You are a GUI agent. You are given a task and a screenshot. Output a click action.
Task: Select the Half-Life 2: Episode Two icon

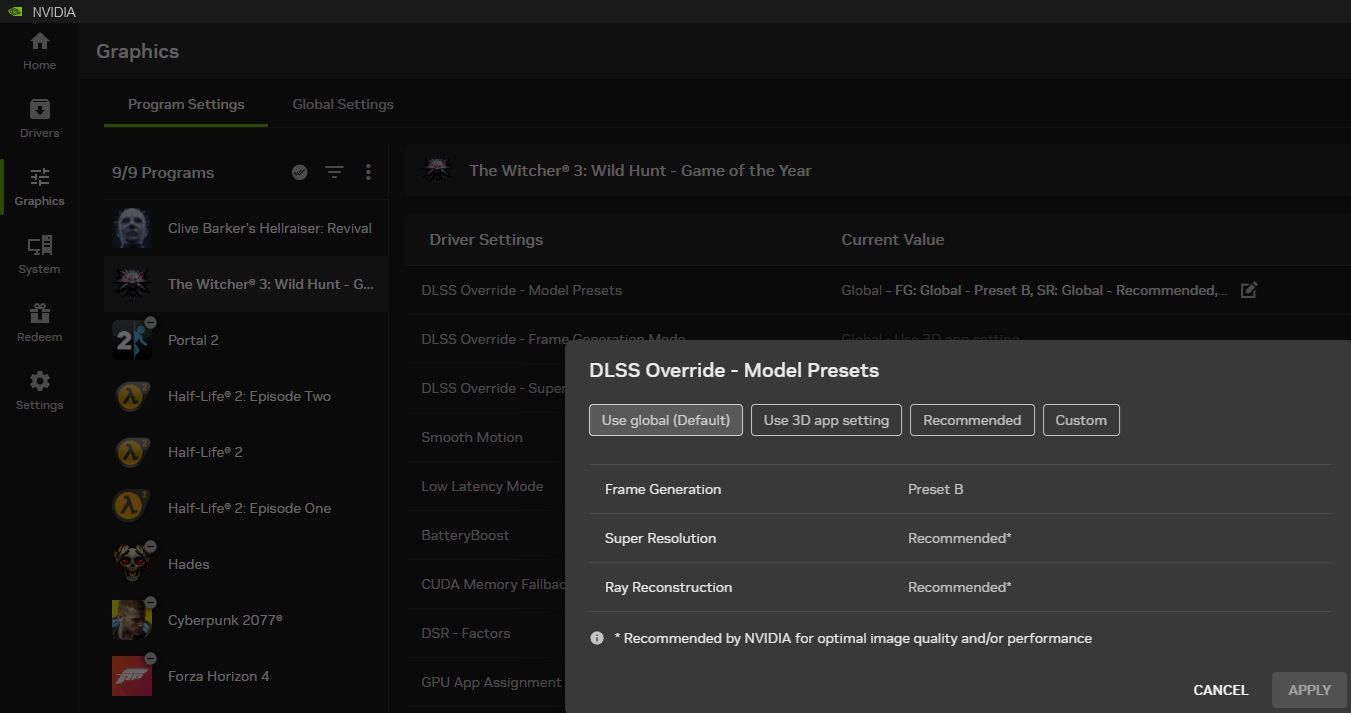(132, 396)
